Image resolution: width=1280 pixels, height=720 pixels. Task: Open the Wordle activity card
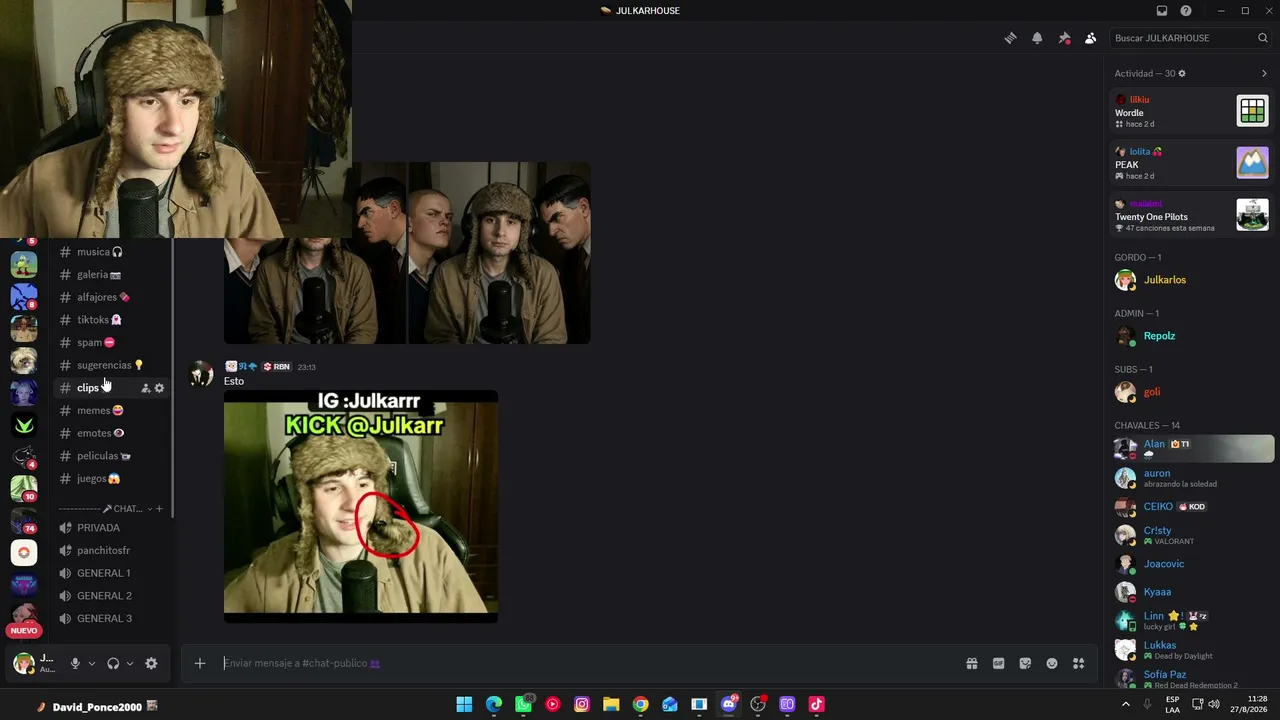point(1191,111)
